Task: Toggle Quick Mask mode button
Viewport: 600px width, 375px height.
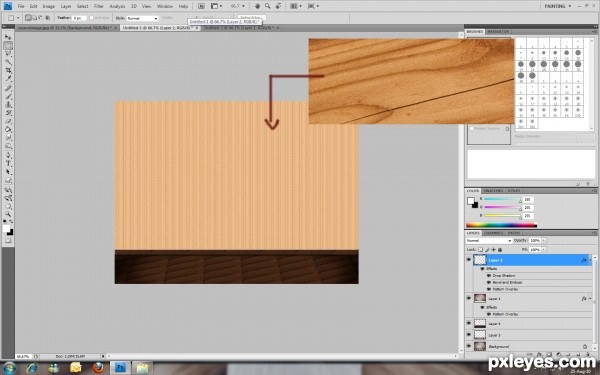Action: point(8,241)
